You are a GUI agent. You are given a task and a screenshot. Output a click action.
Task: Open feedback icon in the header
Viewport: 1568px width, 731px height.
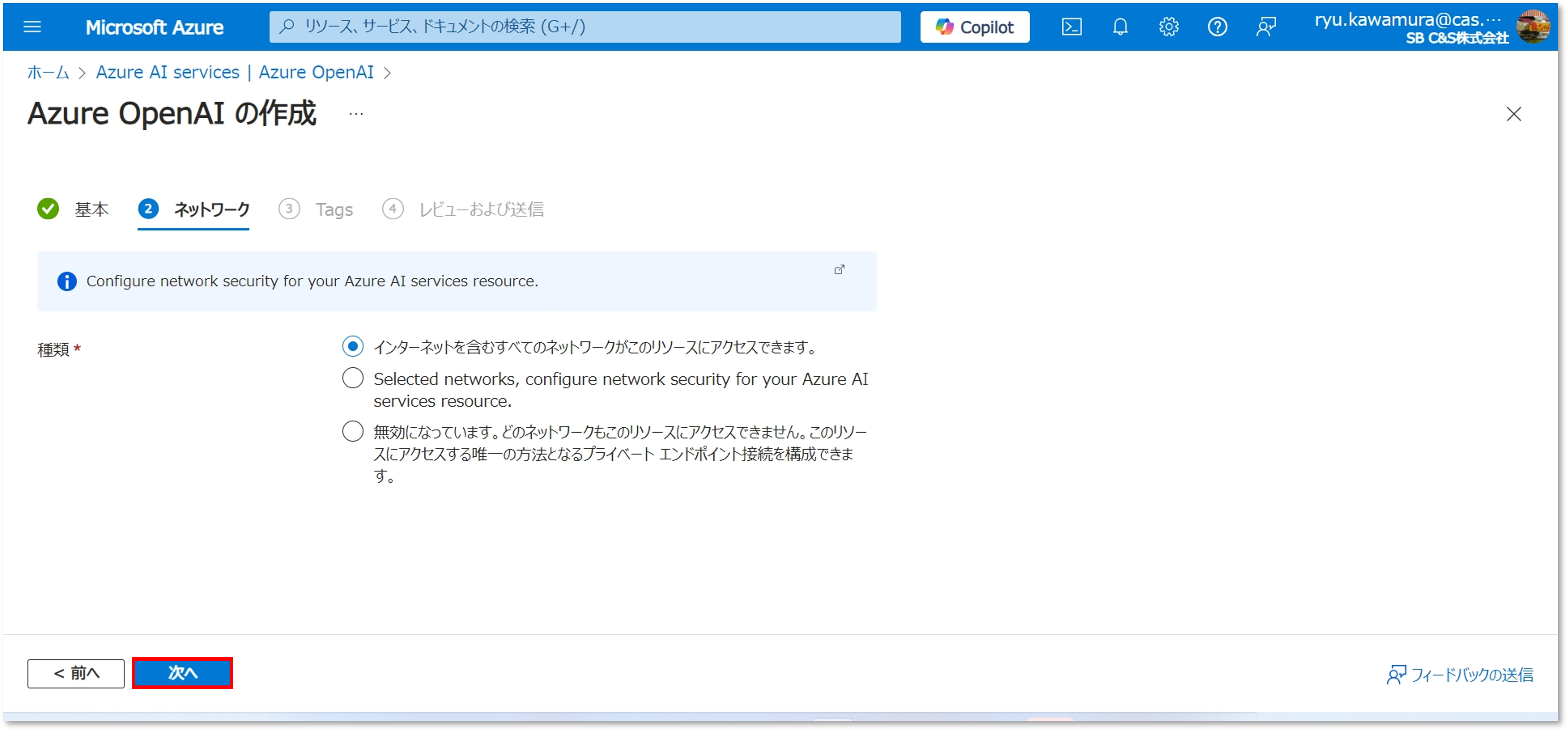click(x=1266, y=27)
